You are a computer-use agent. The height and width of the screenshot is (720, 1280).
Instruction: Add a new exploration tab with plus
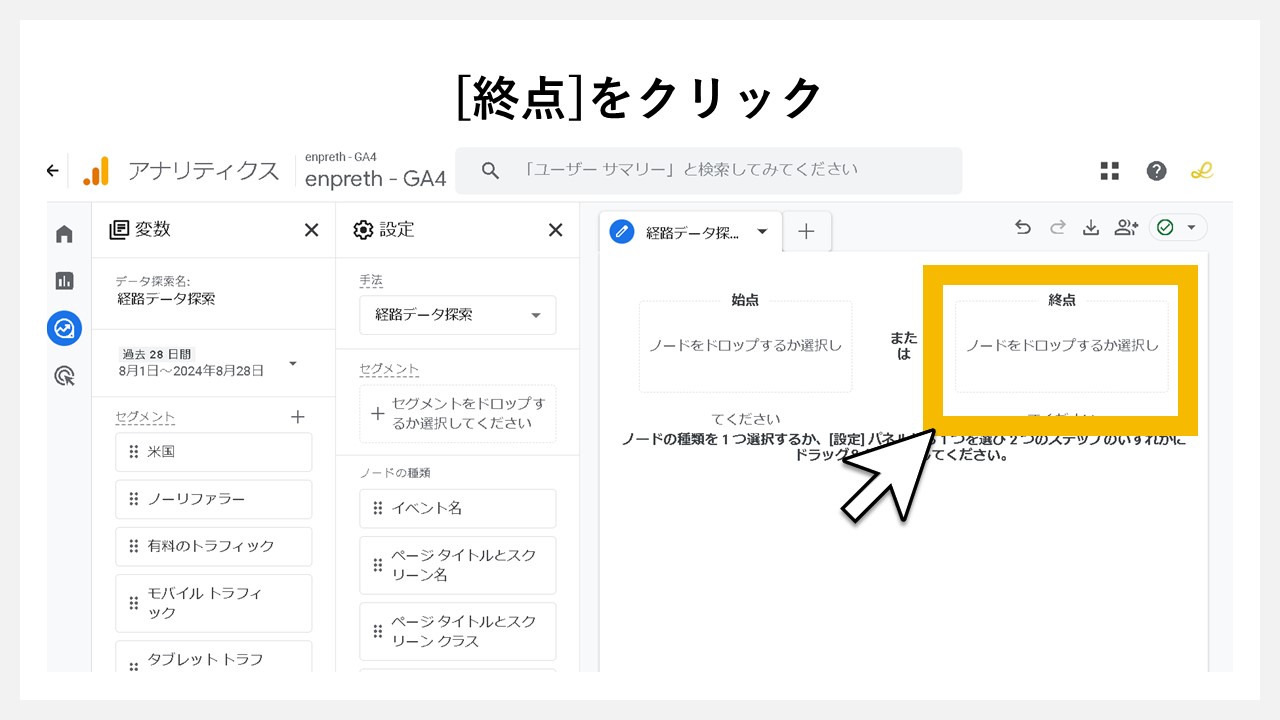[806, 231]
